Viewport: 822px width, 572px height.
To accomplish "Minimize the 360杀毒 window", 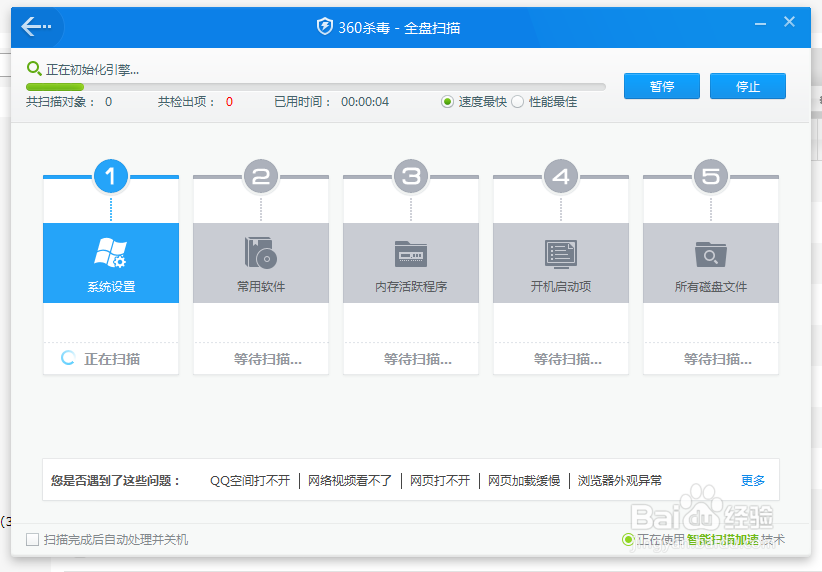I will coord(760,24).
